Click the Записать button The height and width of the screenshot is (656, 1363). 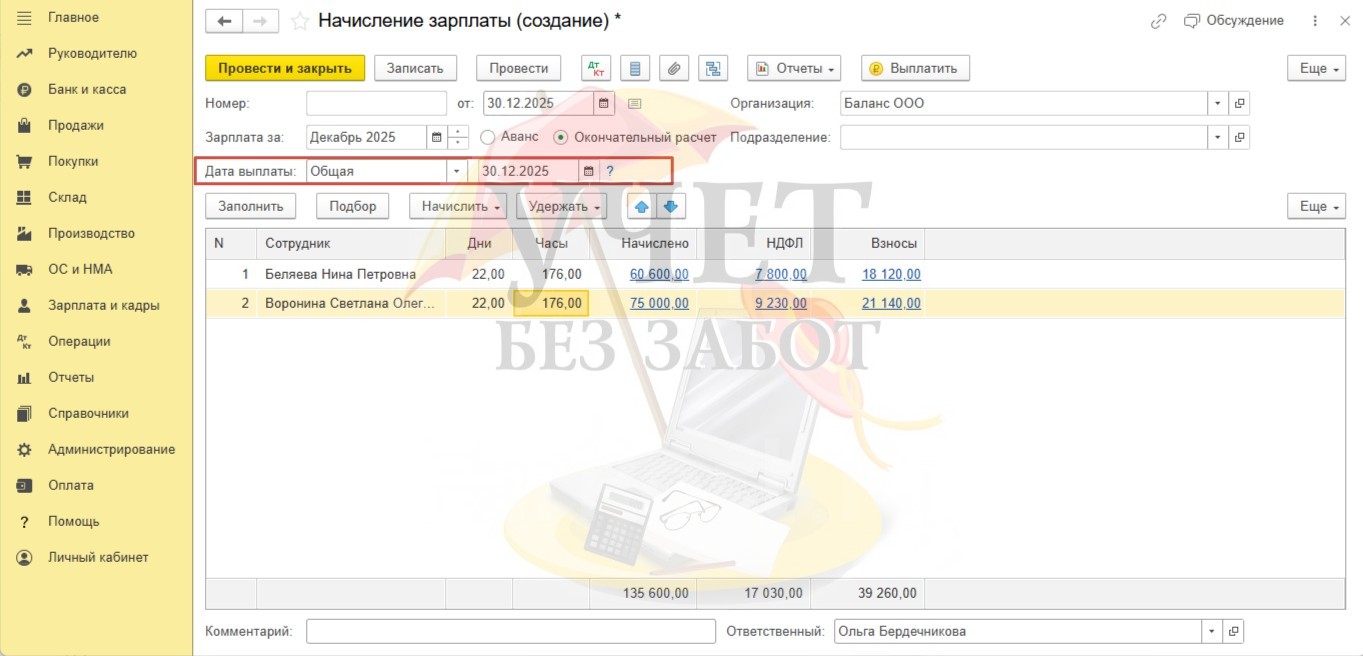point(415,68)
